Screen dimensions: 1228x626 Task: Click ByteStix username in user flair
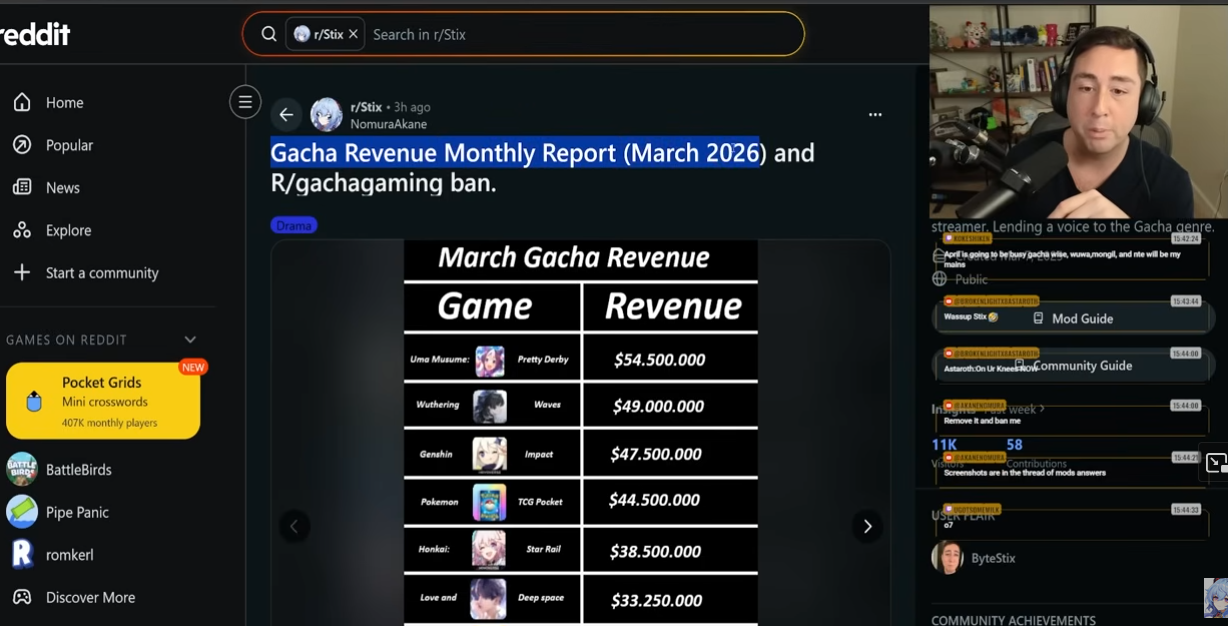pos(993,558)
